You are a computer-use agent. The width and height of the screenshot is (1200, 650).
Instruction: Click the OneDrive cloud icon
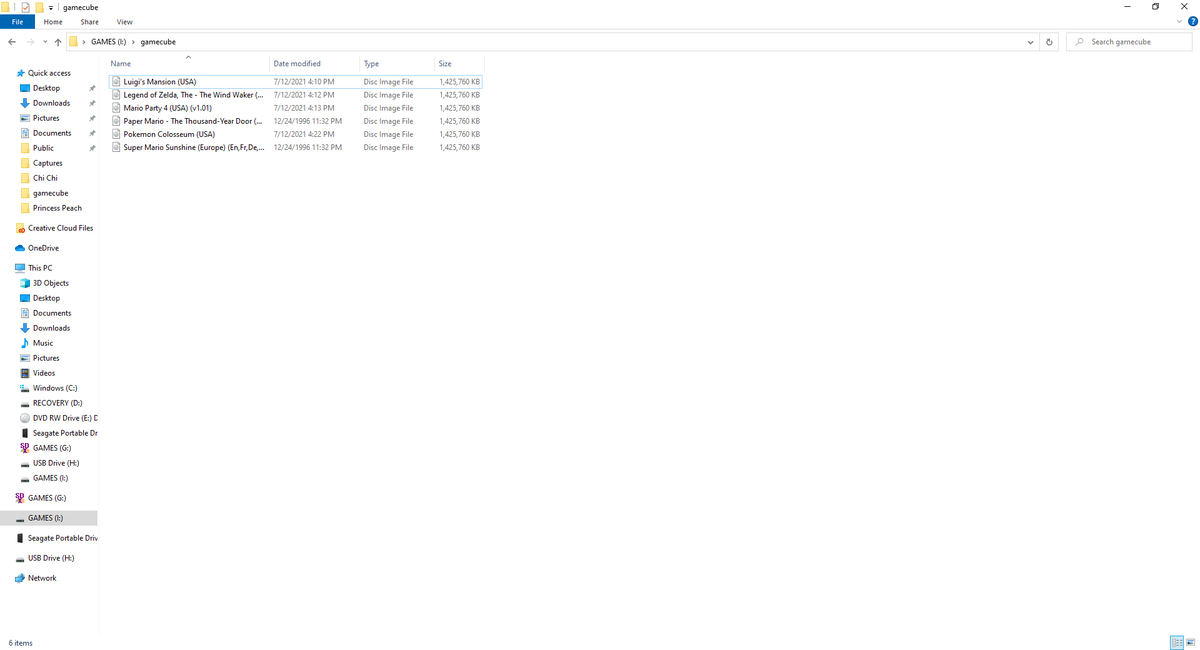pyautogui.click(x=20, y=248)
